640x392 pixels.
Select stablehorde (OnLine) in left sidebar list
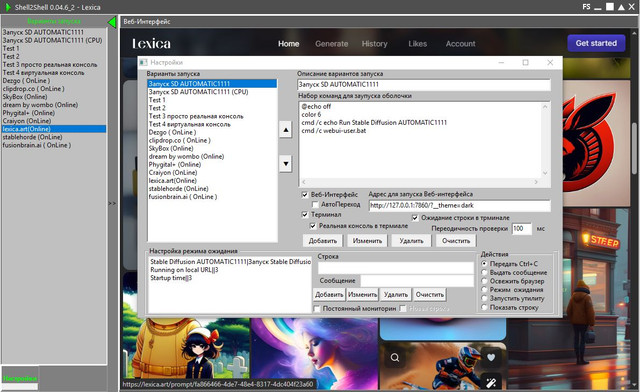point(54,137)
